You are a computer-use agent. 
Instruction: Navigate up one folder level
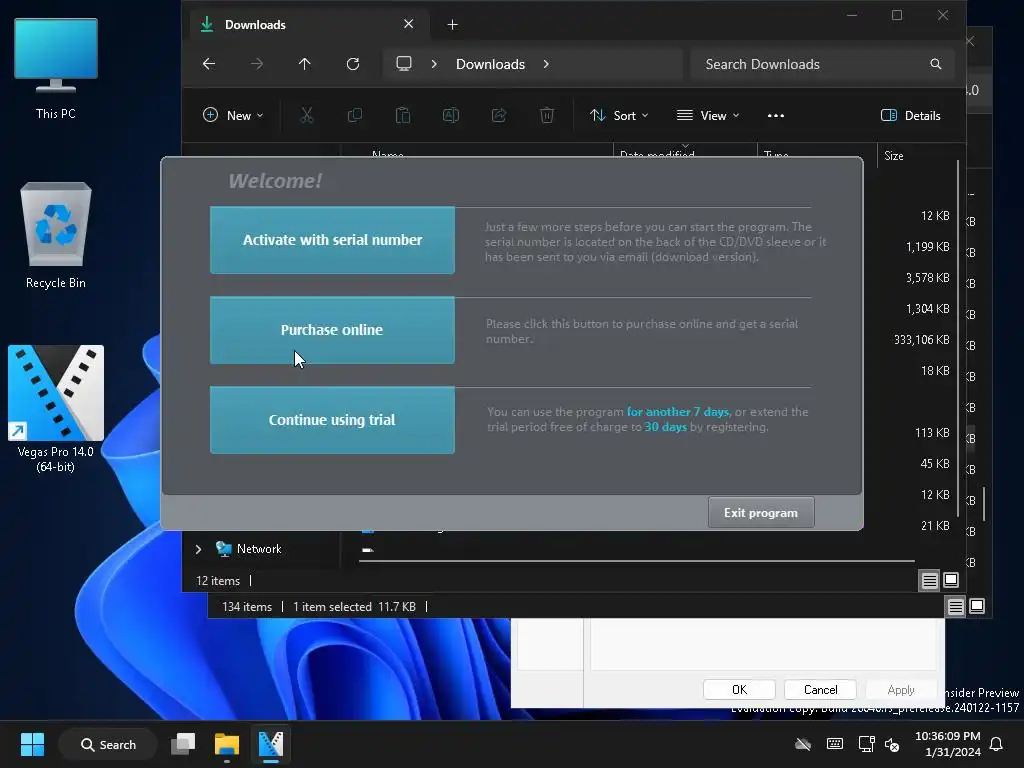coord(304,64)
